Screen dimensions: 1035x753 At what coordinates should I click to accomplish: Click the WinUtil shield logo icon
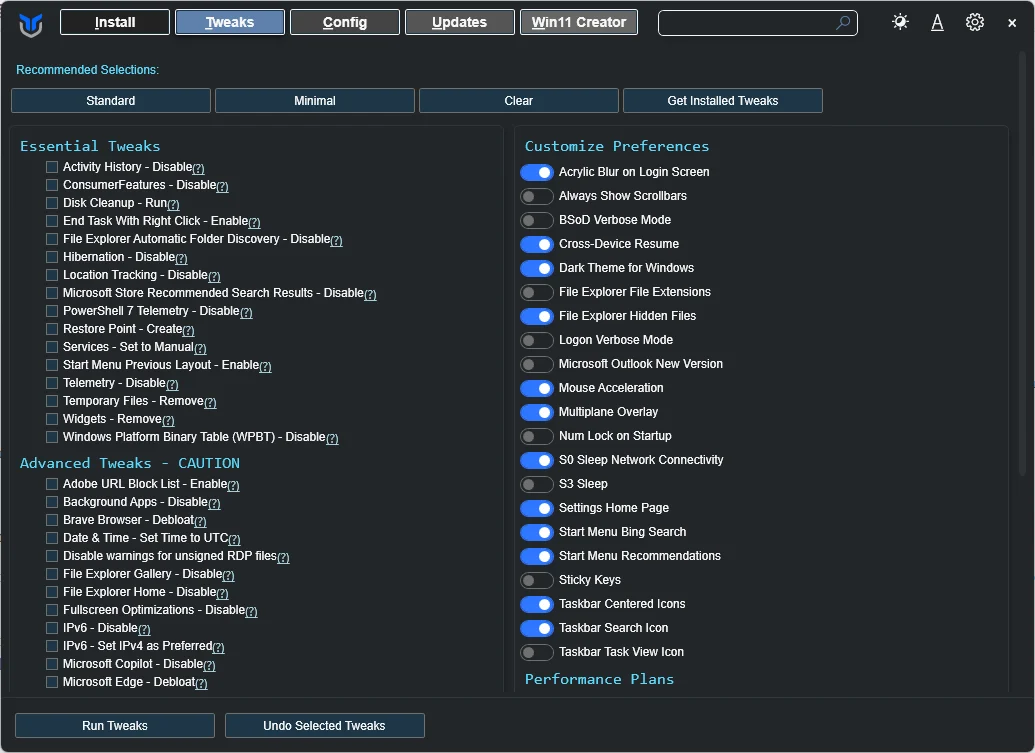[x=30, y=24]
